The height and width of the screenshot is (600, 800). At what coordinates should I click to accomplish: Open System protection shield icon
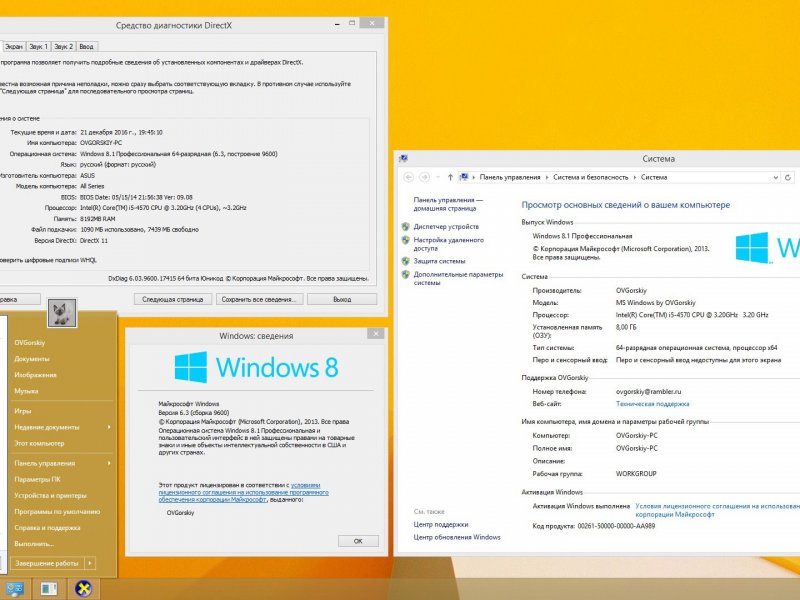tap(406, 261)
